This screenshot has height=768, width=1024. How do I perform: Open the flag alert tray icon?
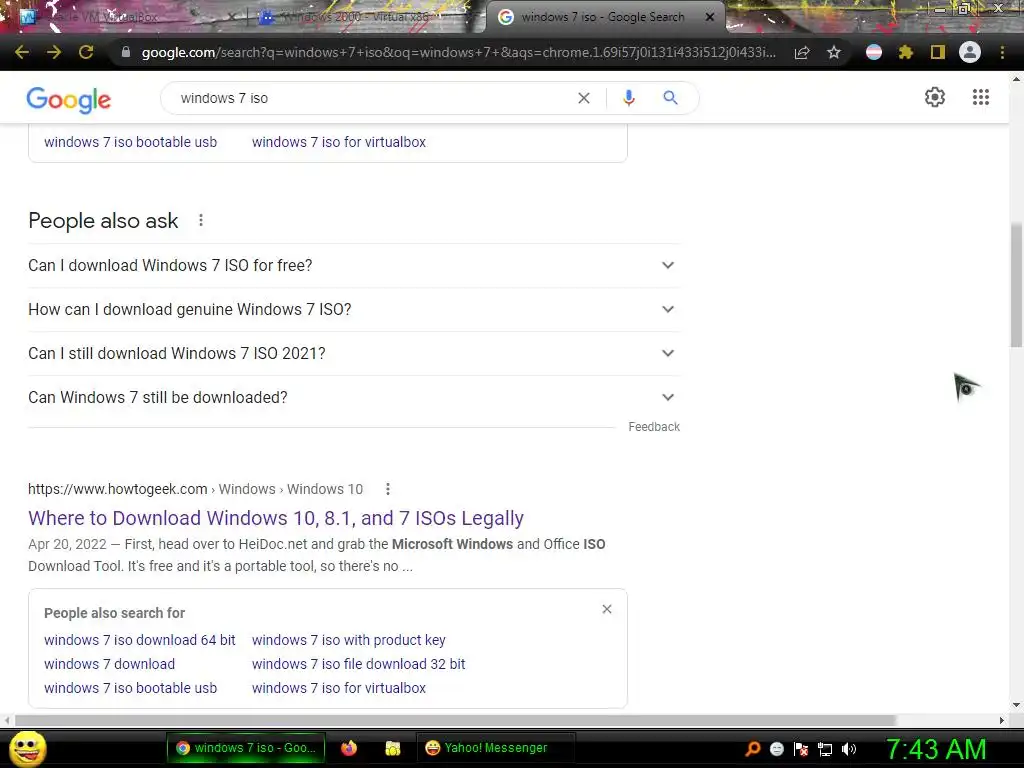(801, 749)
